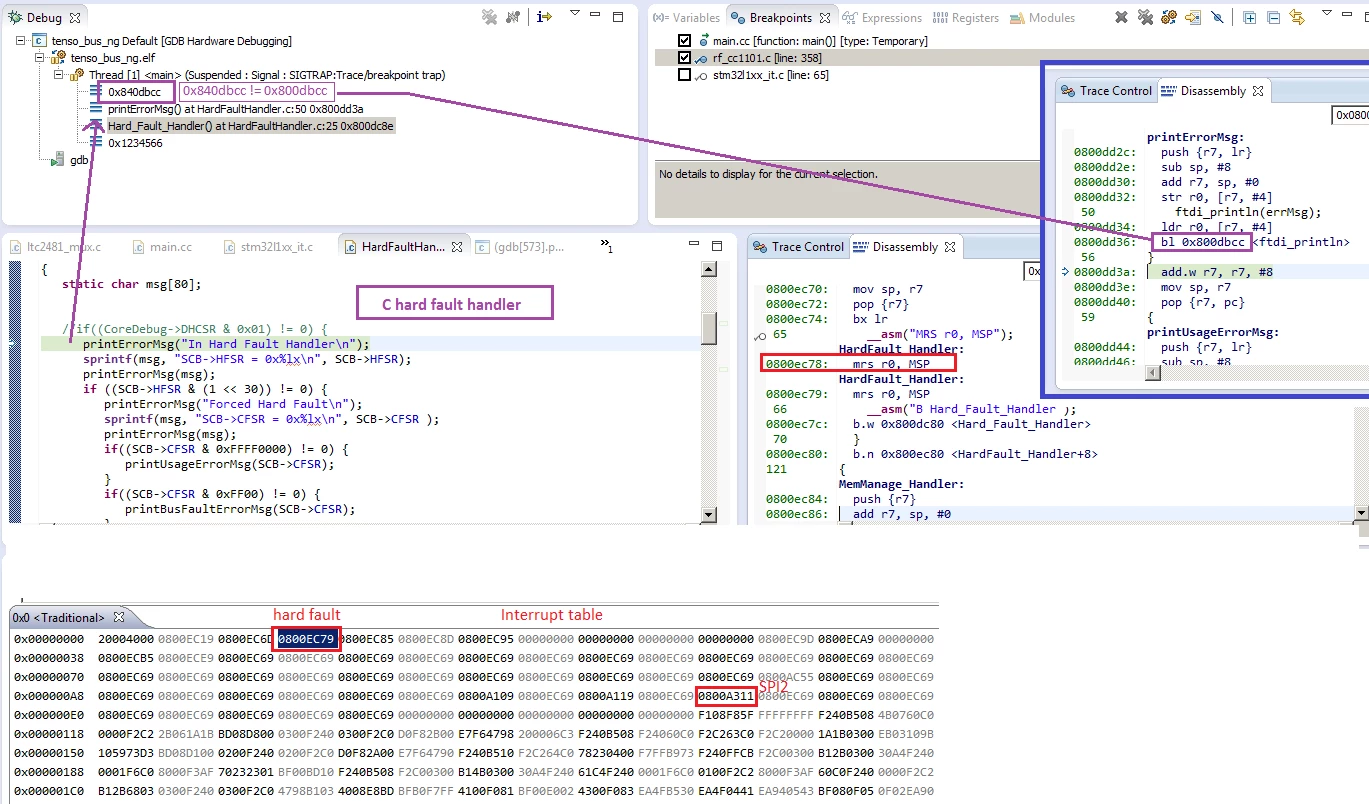Select memory cell 0800EC79 hard fault vector
1369x804 pixels.
coord(306,639)
